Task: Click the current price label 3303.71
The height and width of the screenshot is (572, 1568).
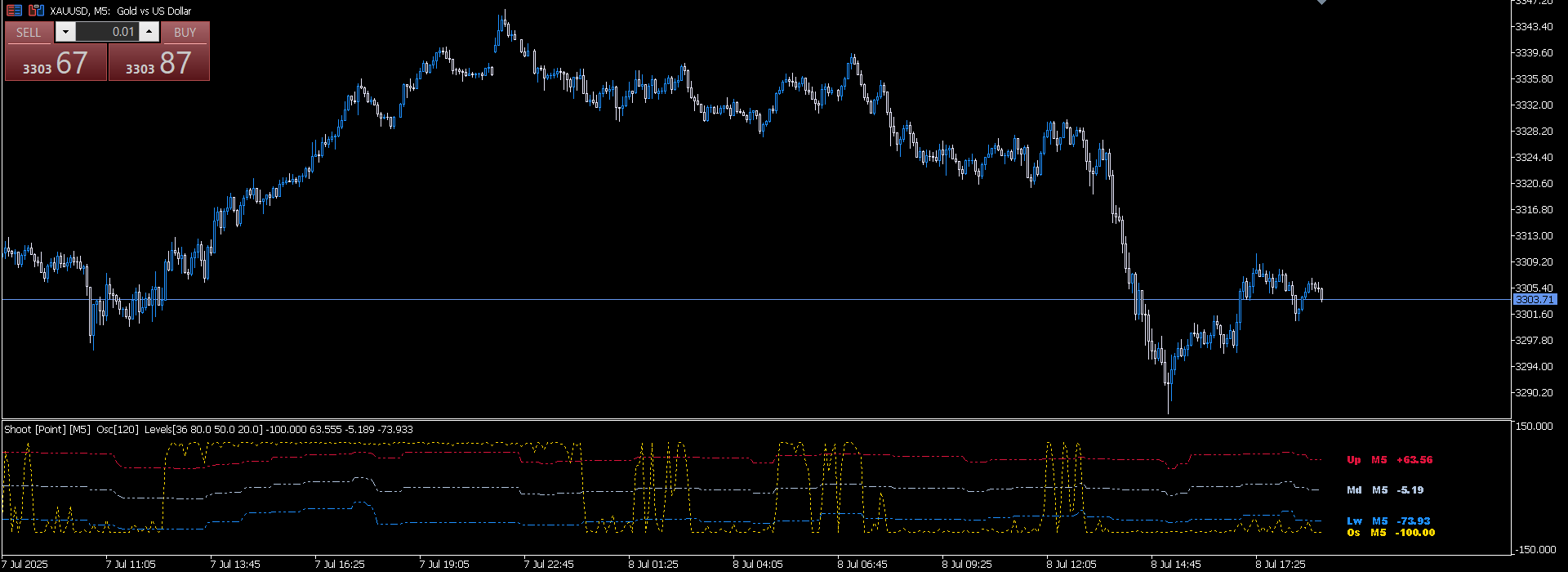Action: click(x=1535, y=300)
